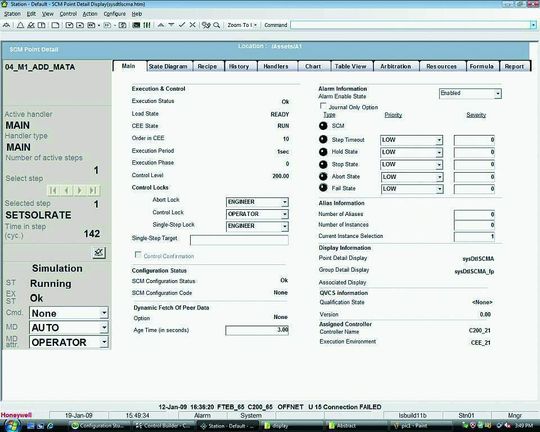Viewport: 540px width, 432px height.
Task: Jump to first step in Select step
Action: point(53,190)
